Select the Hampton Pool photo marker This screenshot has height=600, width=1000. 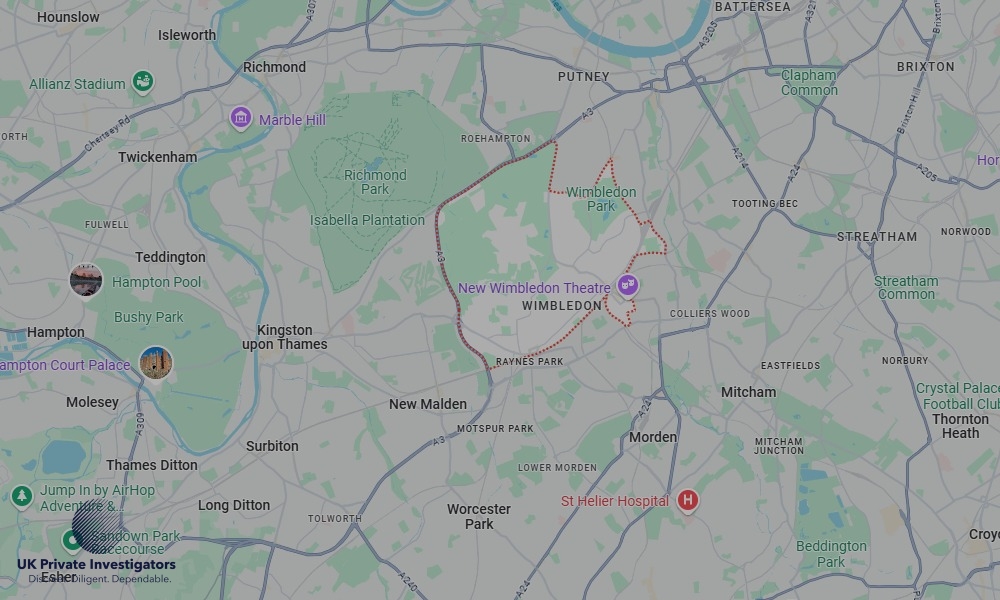(86, 280)
